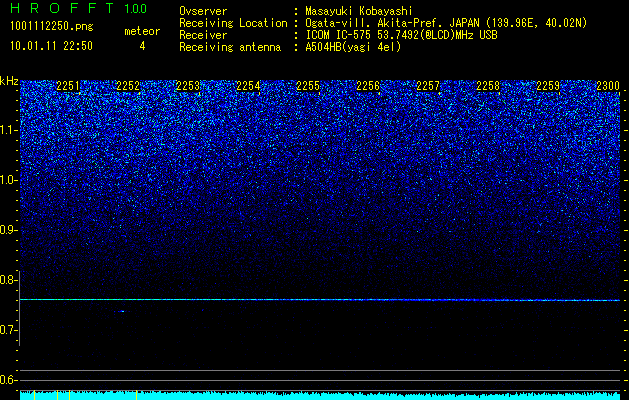Click the Receiver label
Image resolution: width=629 pixels, height=400 pixels.
(x=203, y=35)
